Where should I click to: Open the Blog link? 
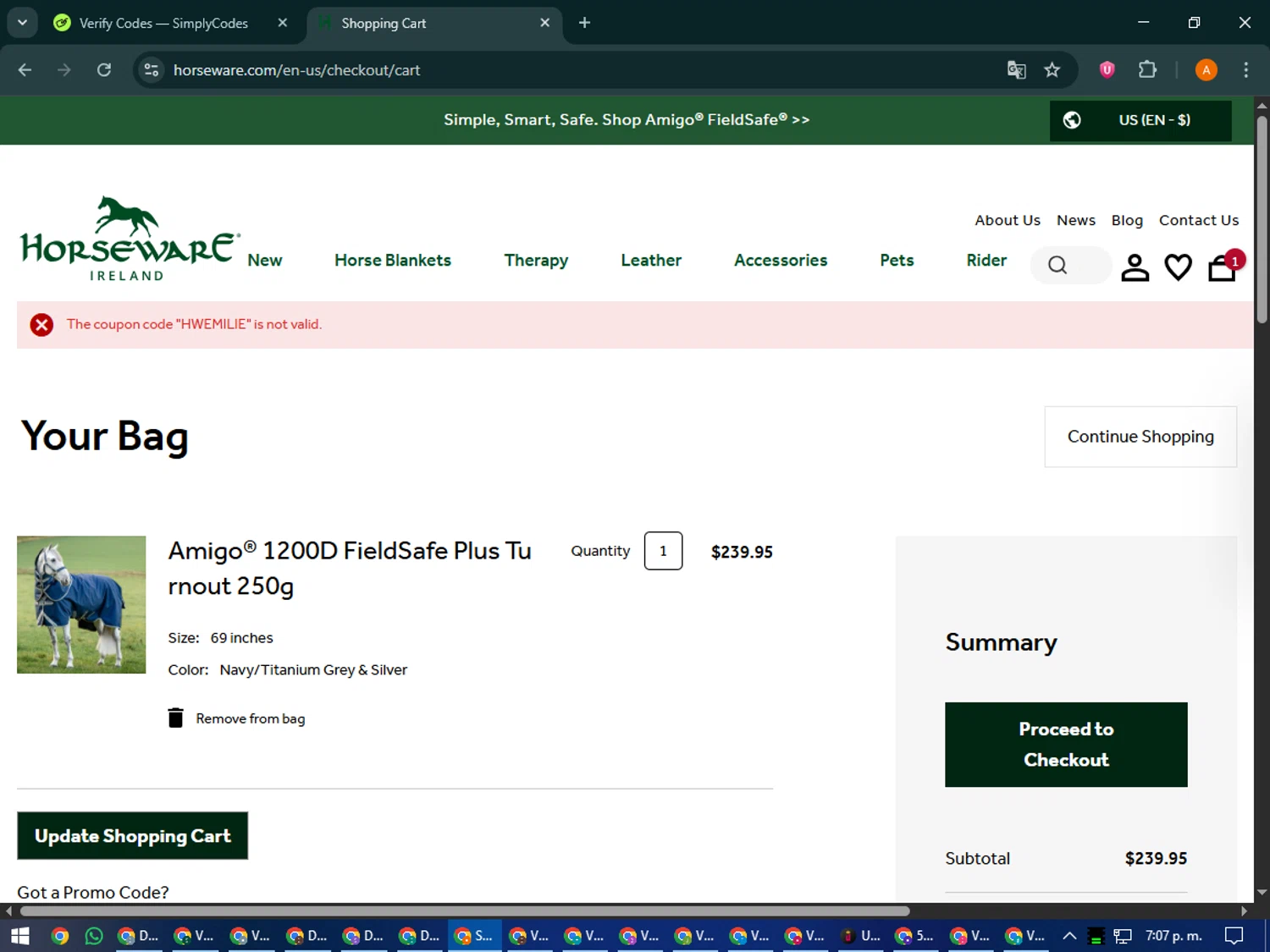coord(1127,220)
